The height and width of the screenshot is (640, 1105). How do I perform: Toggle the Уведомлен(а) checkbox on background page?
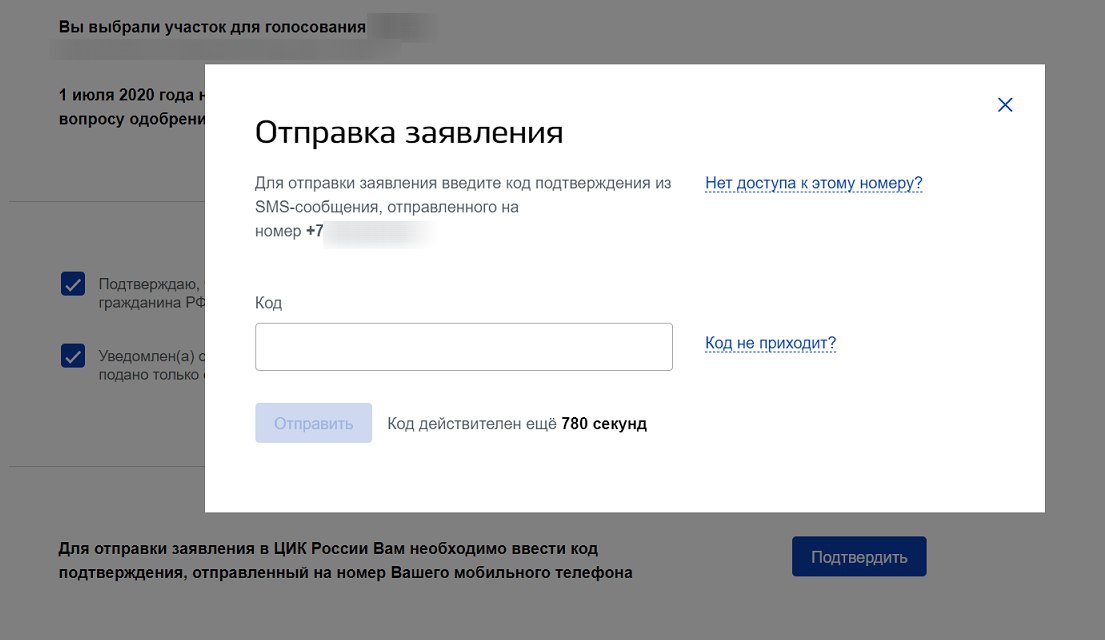point(73,356)
